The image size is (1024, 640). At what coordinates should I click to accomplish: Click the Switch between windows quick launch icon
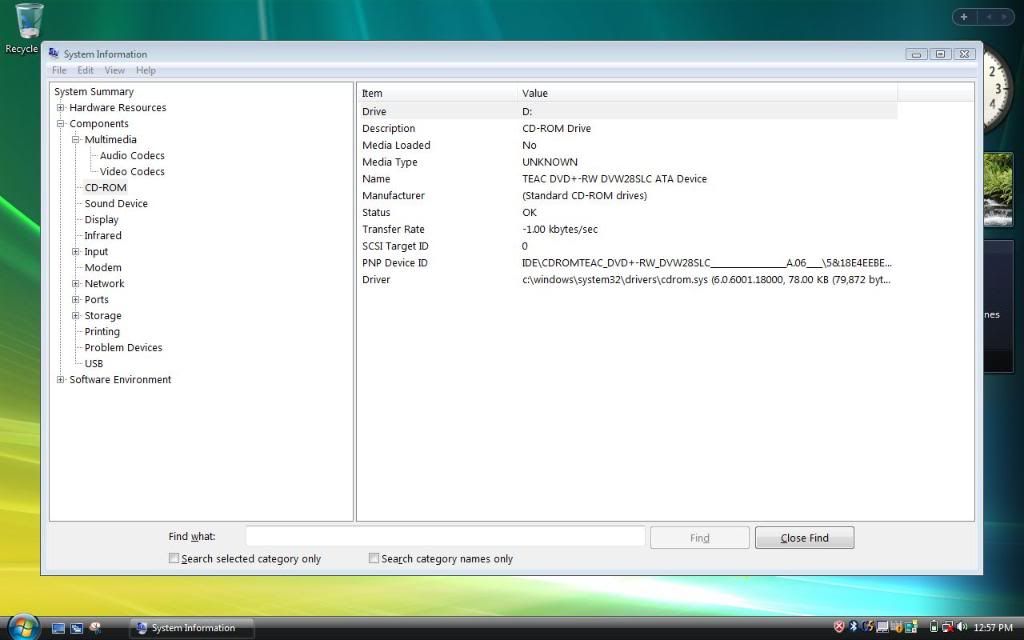(x=76, y=628)
